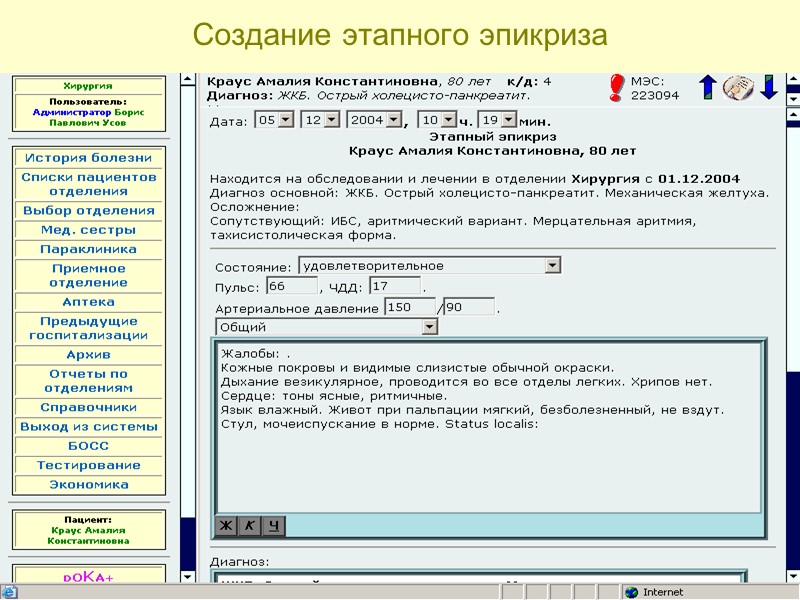Click the main frame scrollbar up arrow

(793, 113)
